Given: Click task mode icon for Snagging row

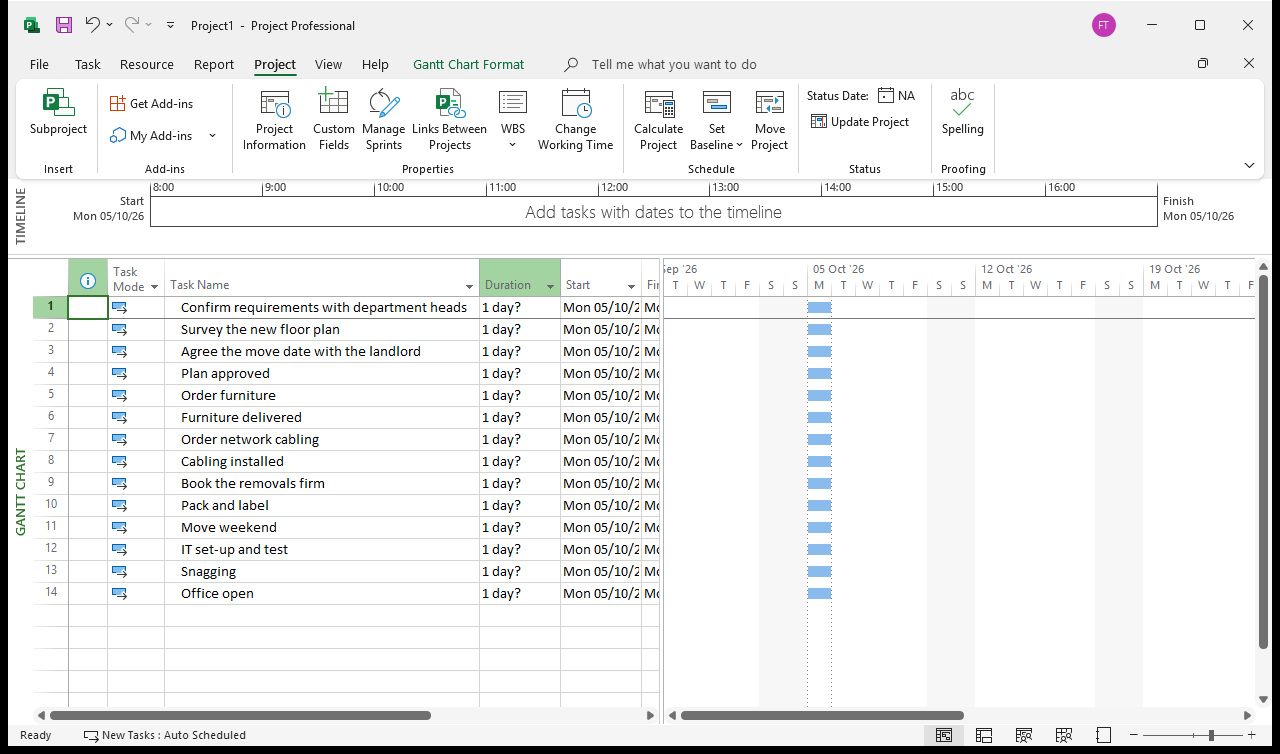Looking at the screenshot, I should coord(120,572).
